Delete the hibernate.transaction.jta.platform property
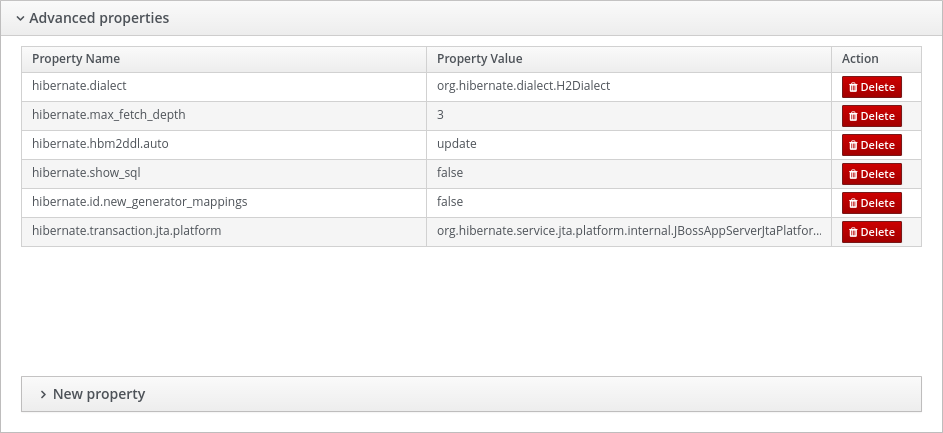 (871, 232)
